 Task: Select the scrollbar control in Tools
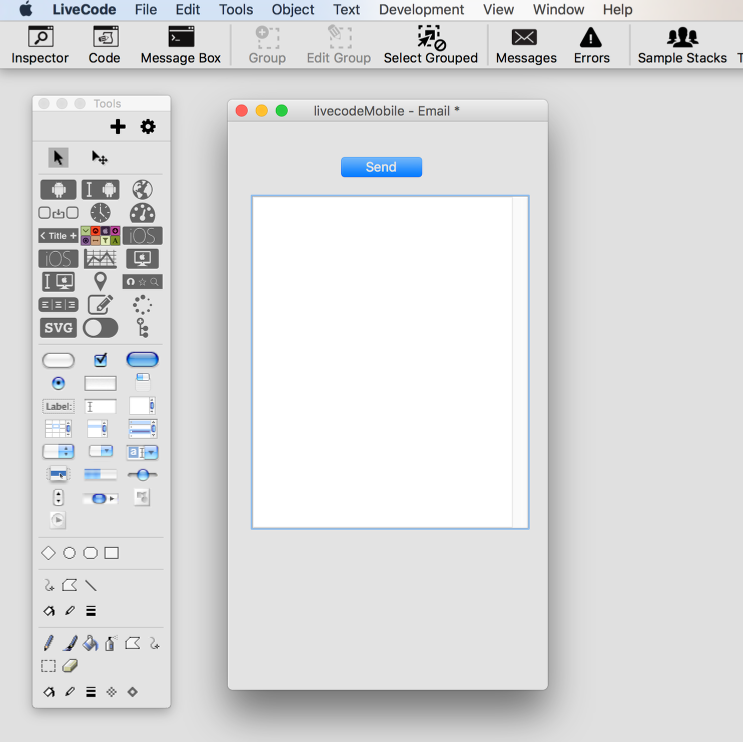(x=100, y=498)
